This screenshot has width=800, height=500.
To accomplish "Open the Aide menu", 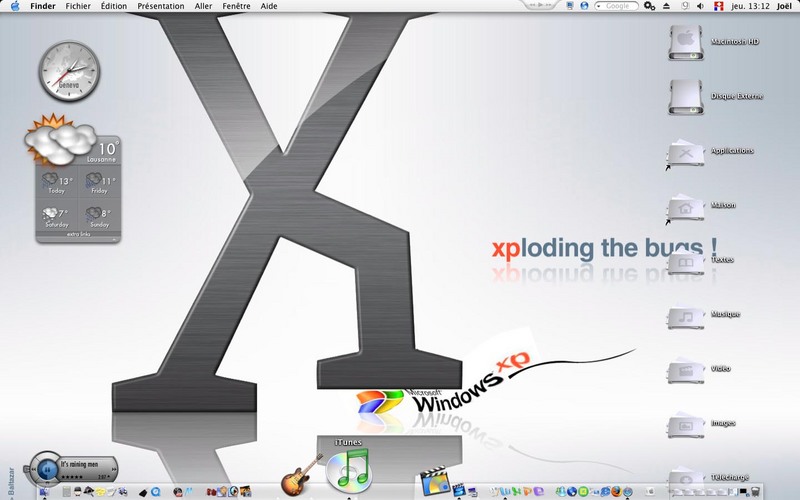I will pyautogui.click(x=269, y=6).
